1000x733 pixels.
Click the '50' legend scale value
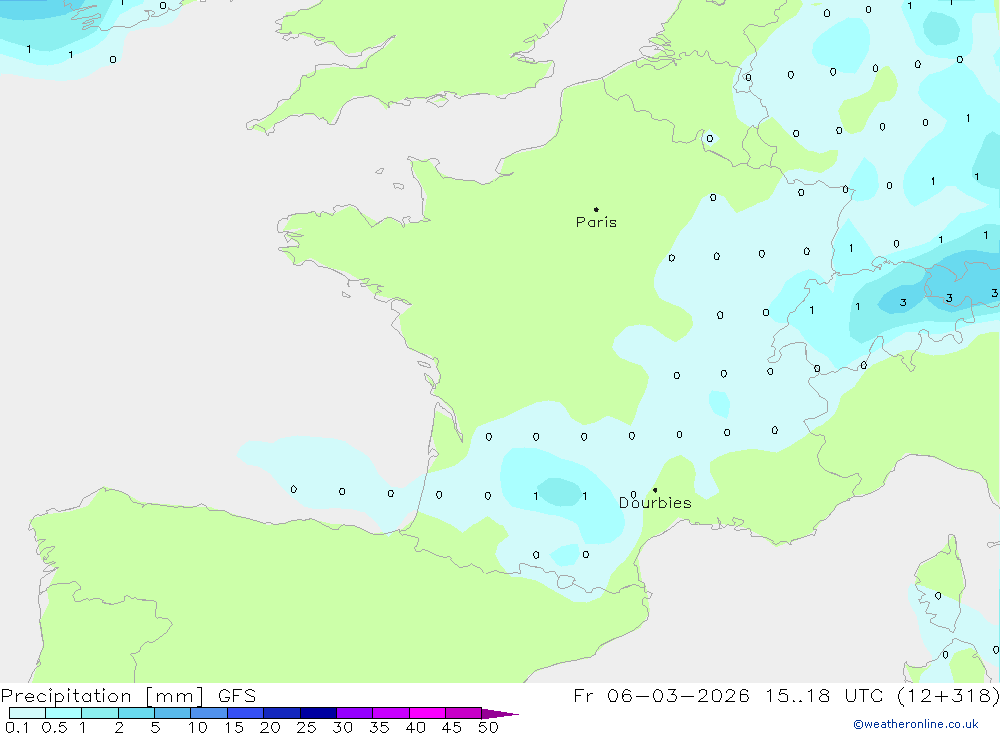pos(489,727)
